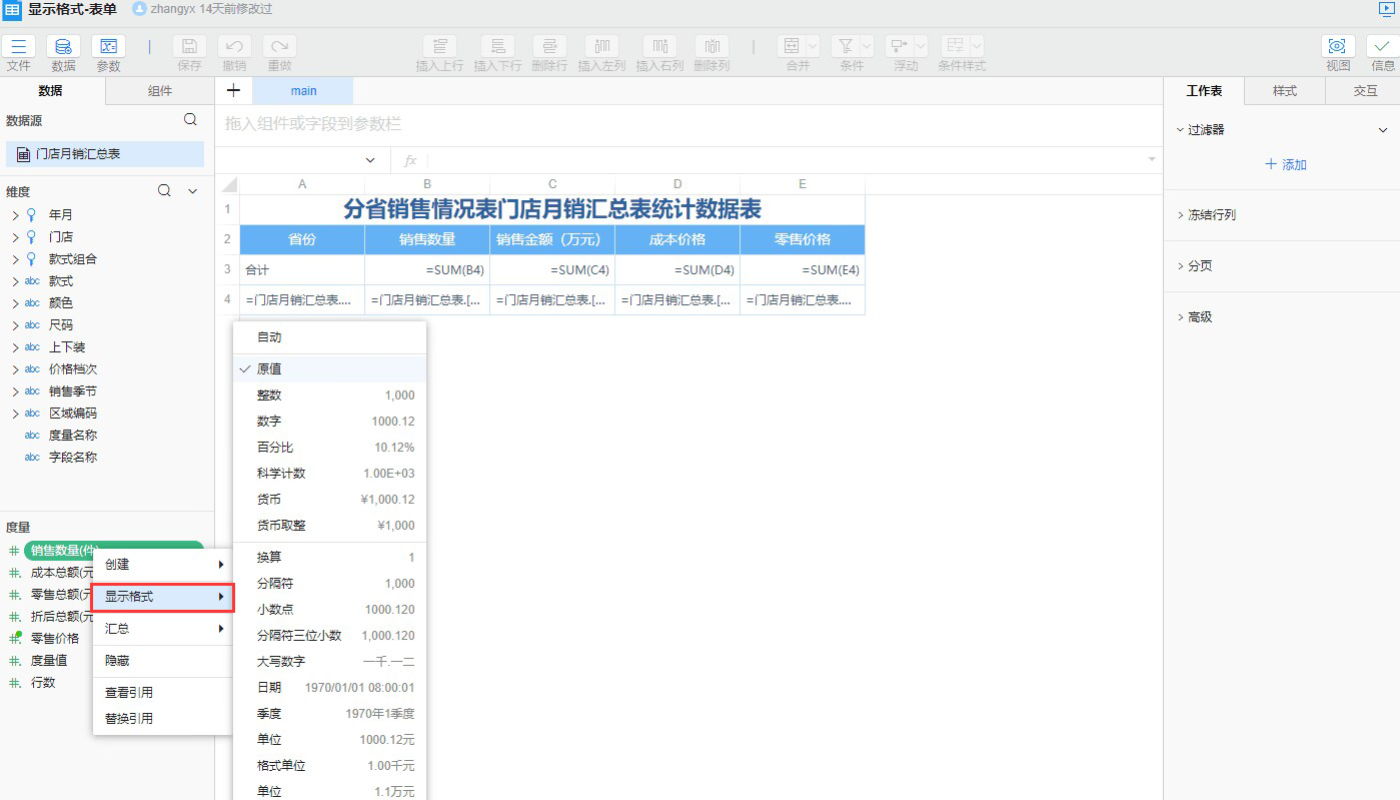Open the 数据 data panel icon
The width and height of the screenshot is (1400, 800).
63,53
